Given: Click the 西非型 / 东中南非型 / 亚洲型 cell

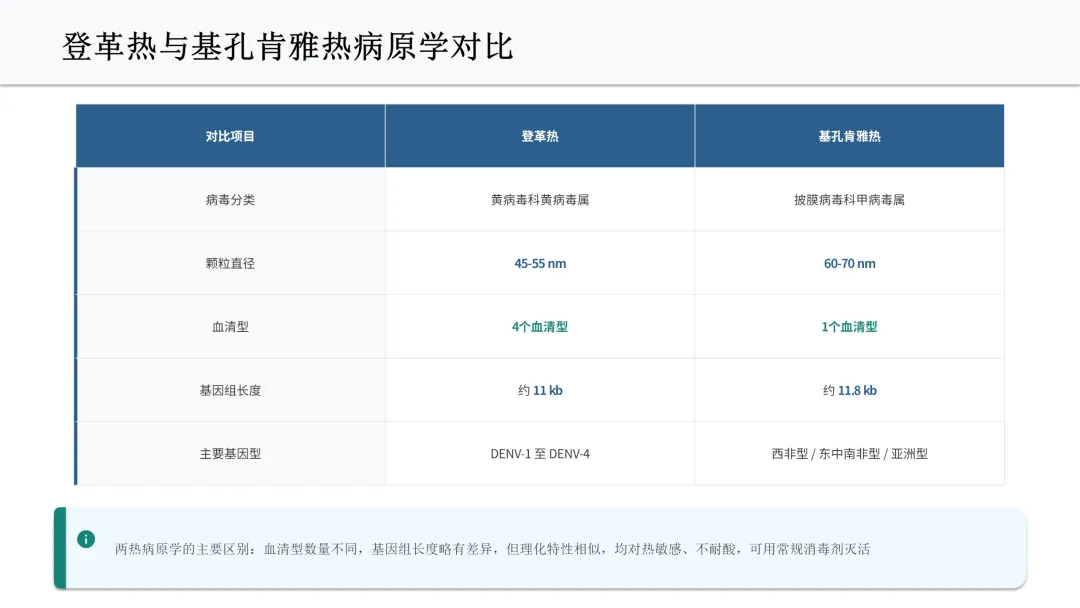Looking at the screenshot, I should (x=849, y=454).
